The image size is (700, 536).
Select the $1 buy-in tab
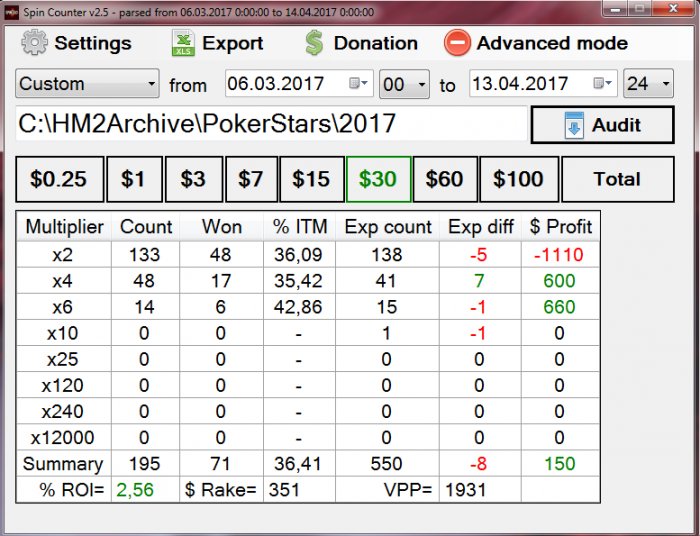point(134,179)
